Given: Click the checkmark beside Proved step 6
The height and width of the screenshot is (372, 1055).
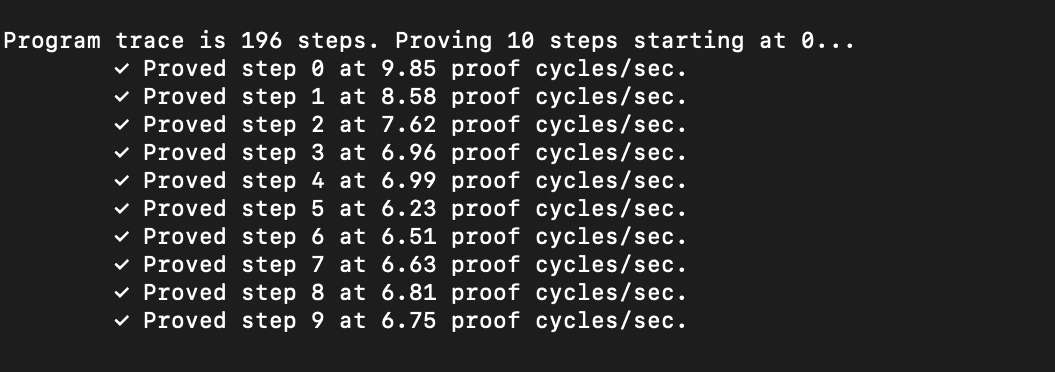Looking at the screenshot, I should [121, 237].
